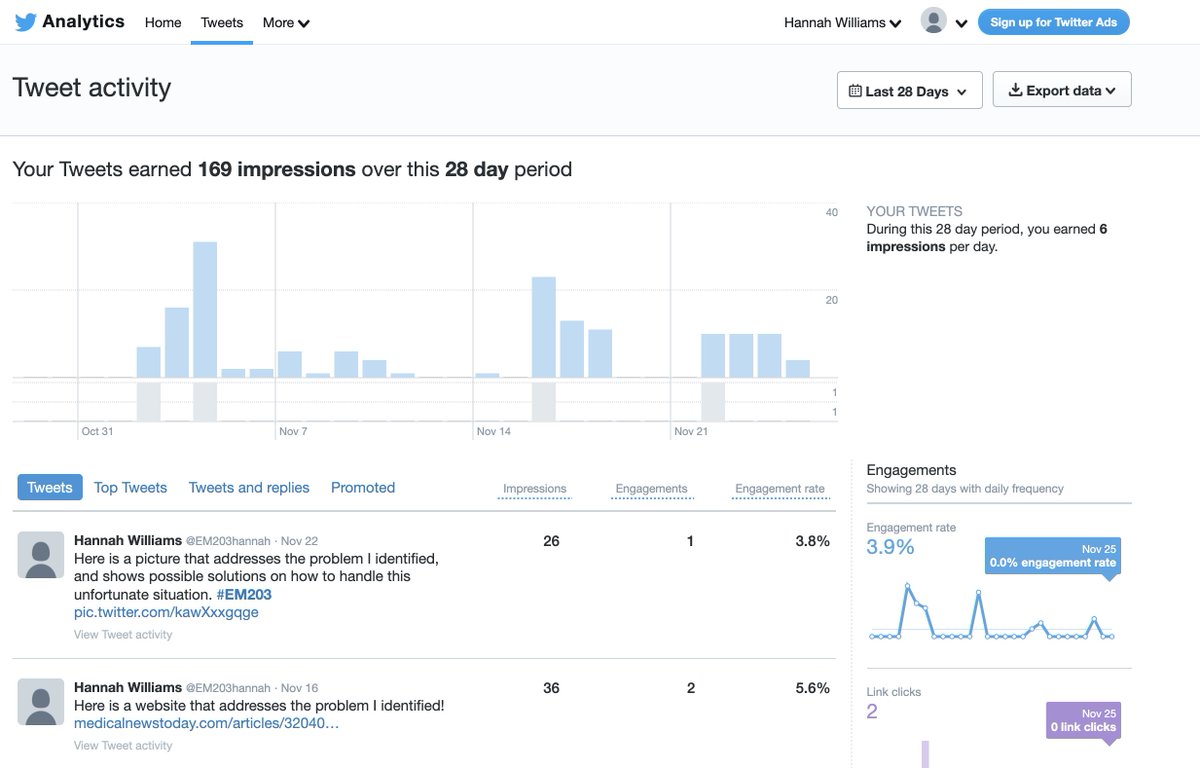Open the pic.twitter.com/kawXxxgqge link
Image resolution: width=1200 pixels, height=768 pixels.
click(x=166, y=612)
